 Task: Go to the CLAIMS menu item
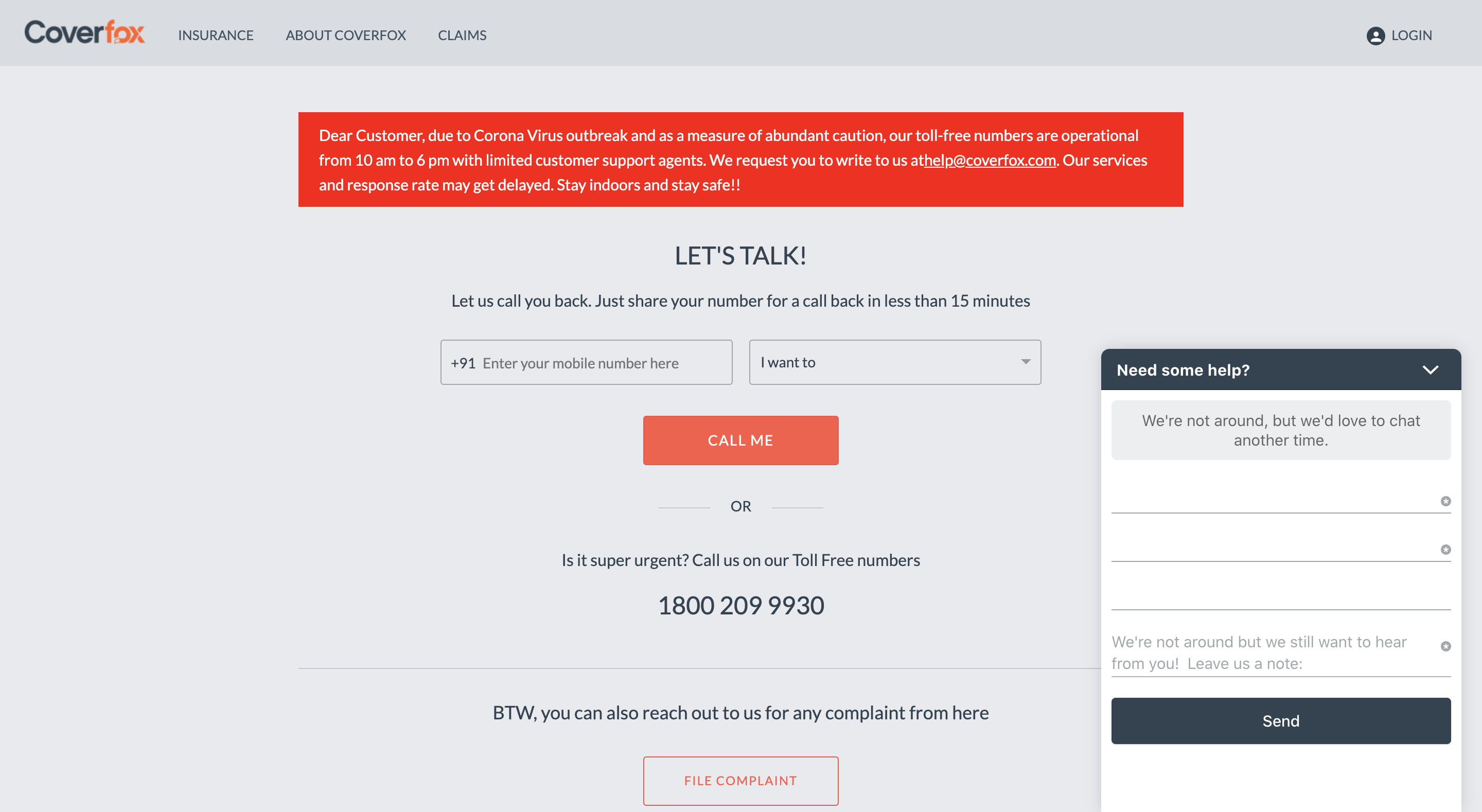tap(462, 36)
